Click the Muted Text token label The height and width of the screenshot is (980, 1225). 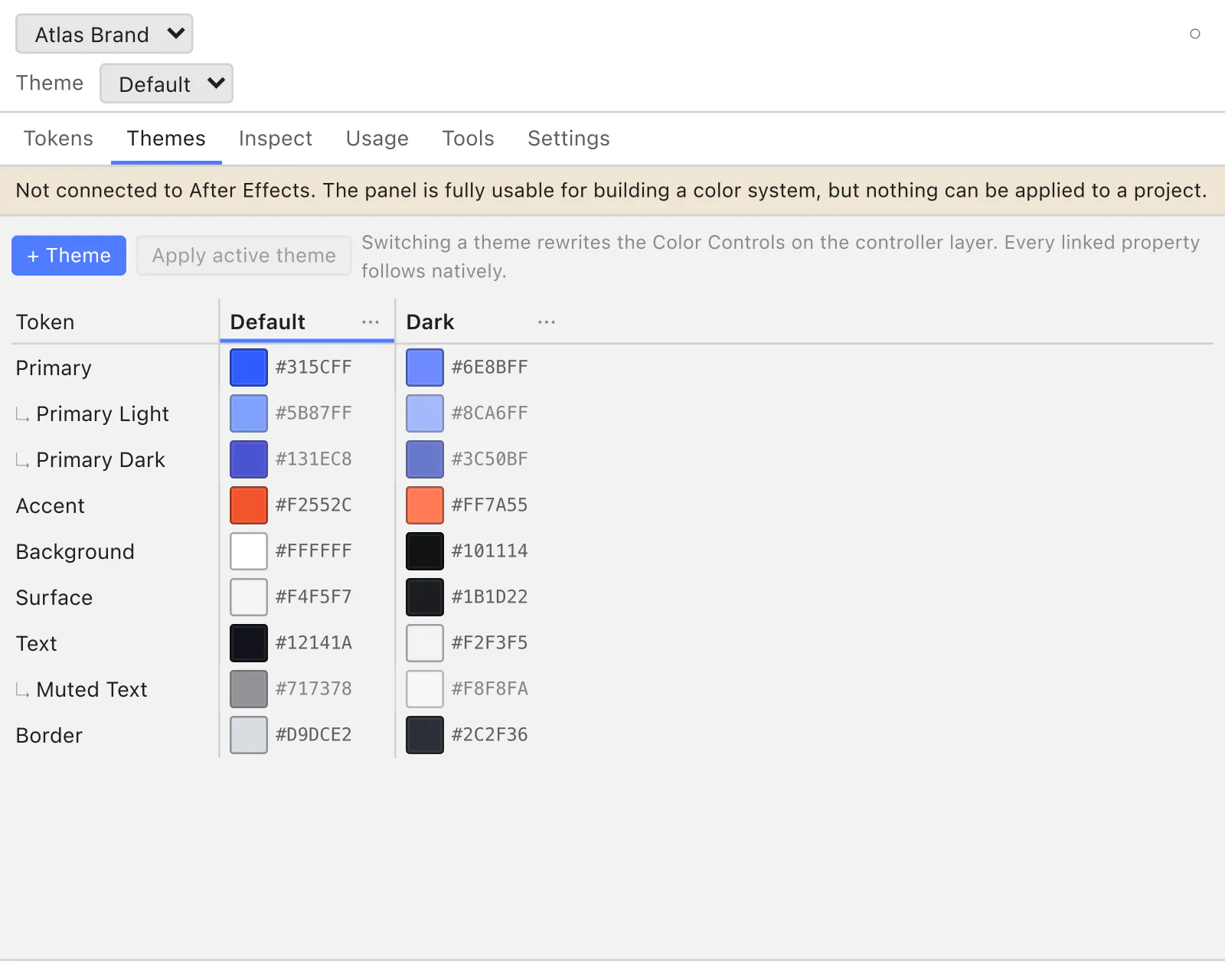(92, 690)
